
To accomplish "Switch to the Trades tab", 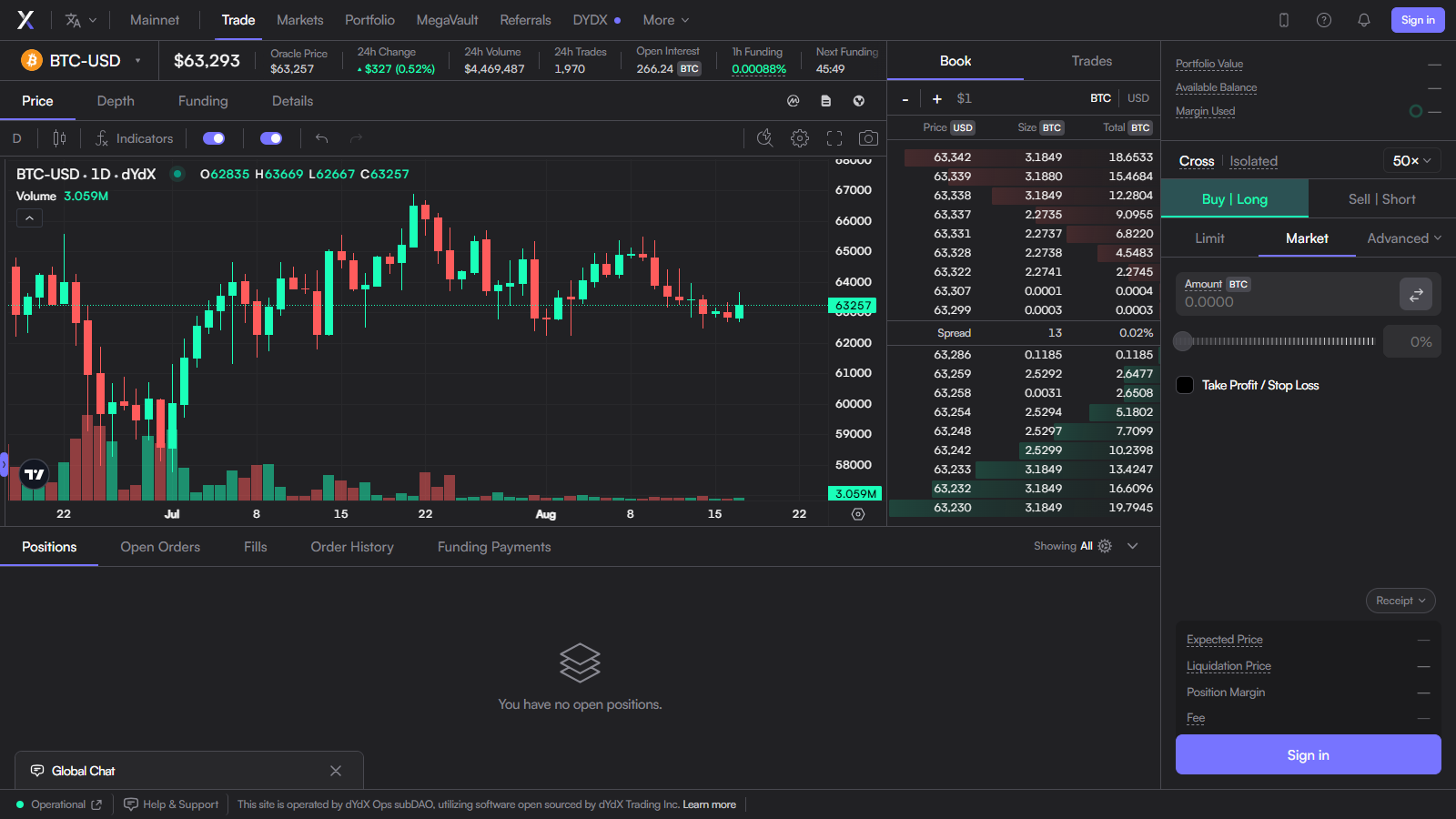I will (x=1092, y=61).
